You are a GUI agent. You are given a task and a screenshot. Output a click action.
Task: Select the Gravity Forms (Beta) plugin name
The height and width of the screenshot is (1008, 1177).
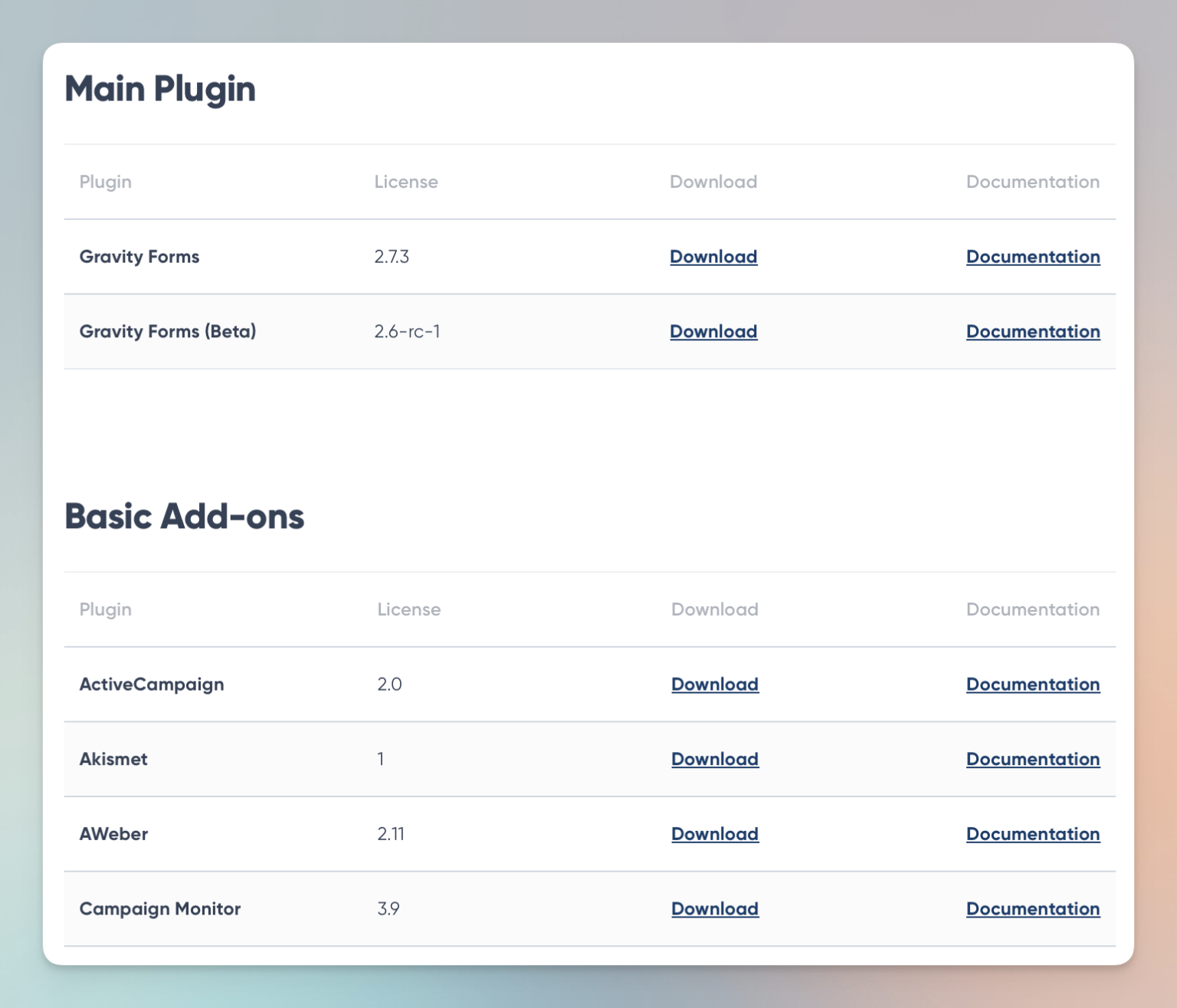[x=167, y=331]
